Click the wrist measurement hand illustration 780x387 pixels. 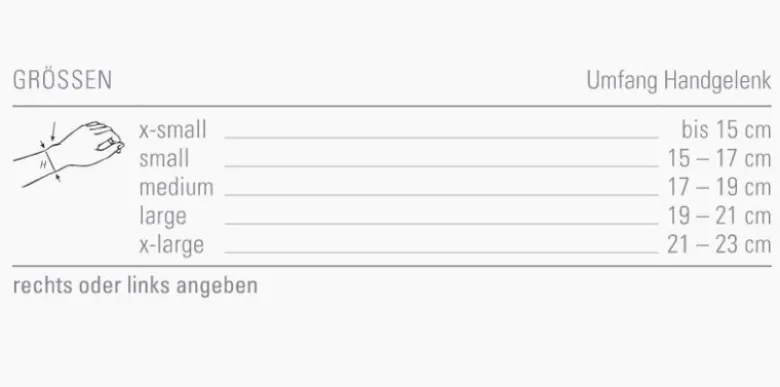click(69, 154)
